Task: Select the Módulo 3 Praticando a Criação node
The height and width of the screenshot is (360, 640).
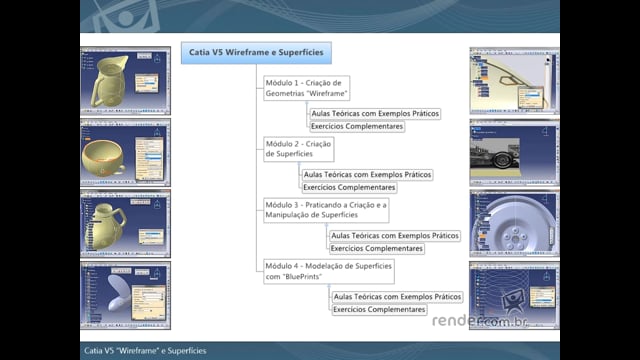Action: click(x=326, y=210)
